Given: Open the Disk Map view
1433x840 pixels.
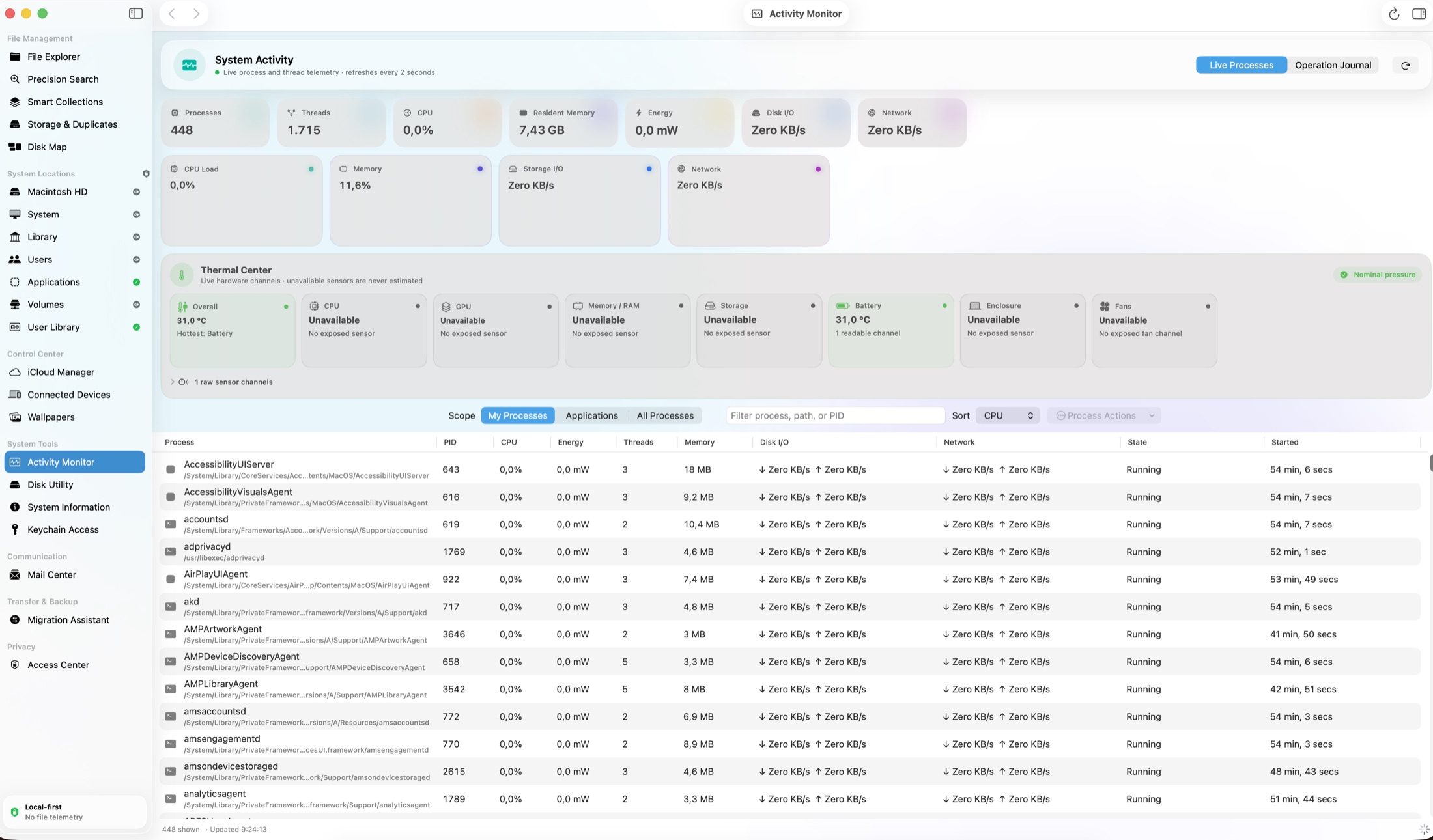Looking at the screenshot, I should click(74, 147).
